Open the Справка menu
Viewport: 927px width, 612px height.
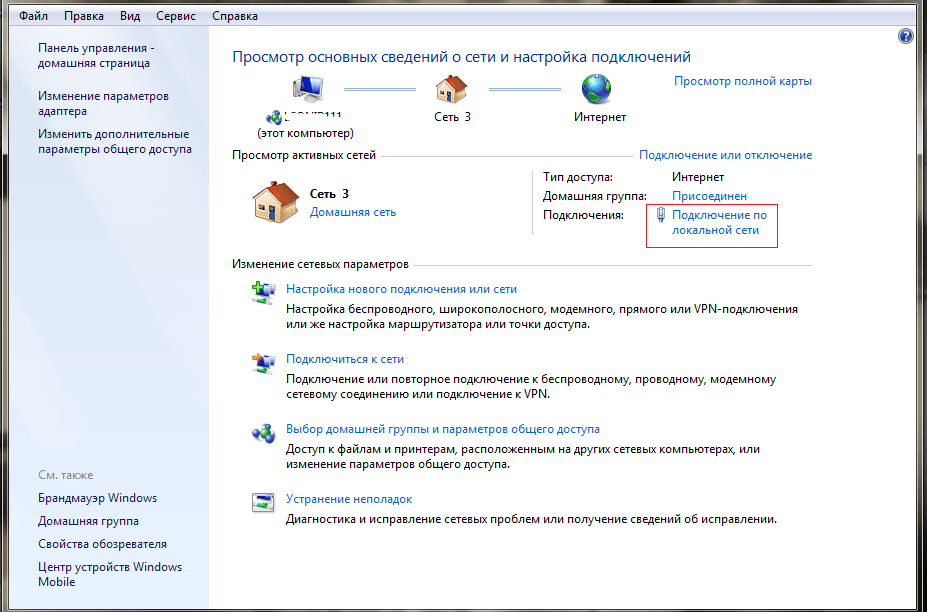tap(235, 16)
